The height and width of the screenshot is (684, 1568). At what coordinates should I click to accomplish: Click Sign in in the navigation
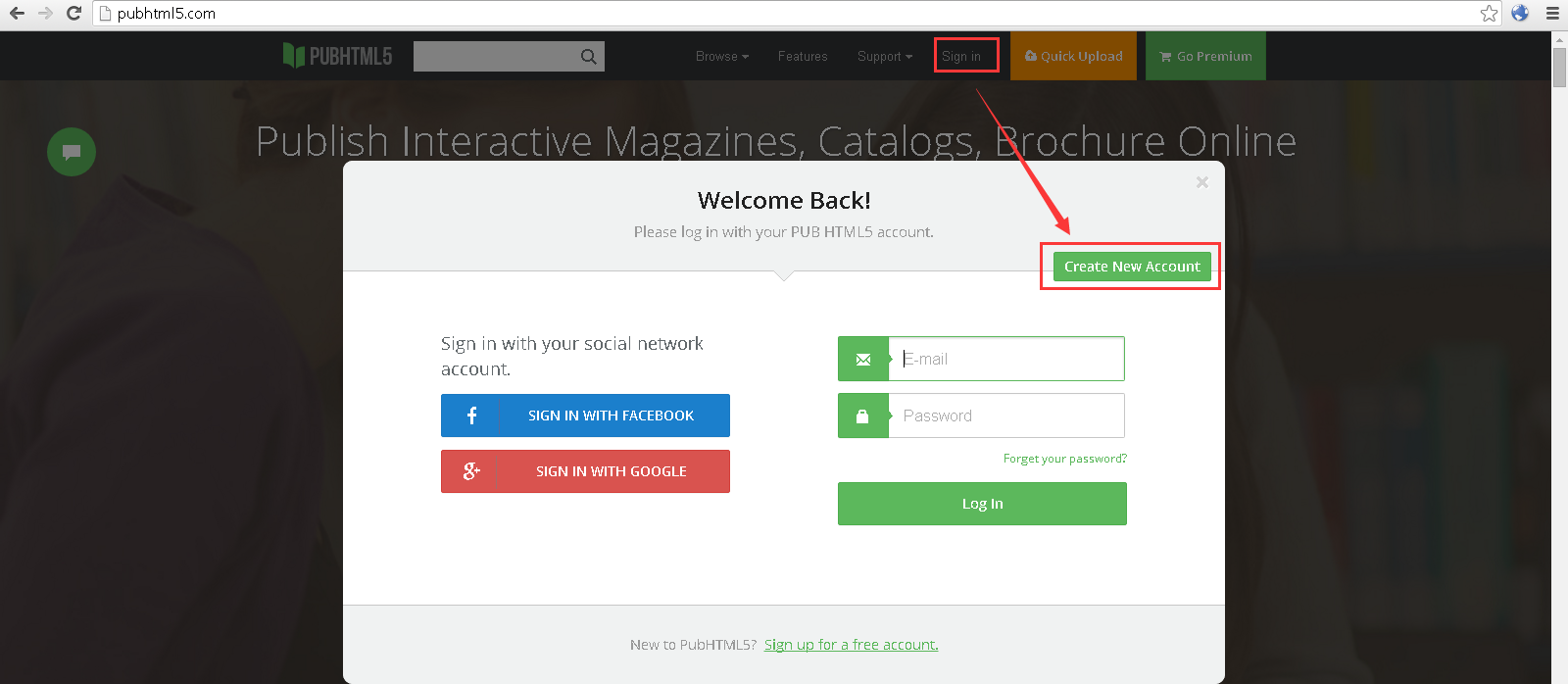coord(961,56)
